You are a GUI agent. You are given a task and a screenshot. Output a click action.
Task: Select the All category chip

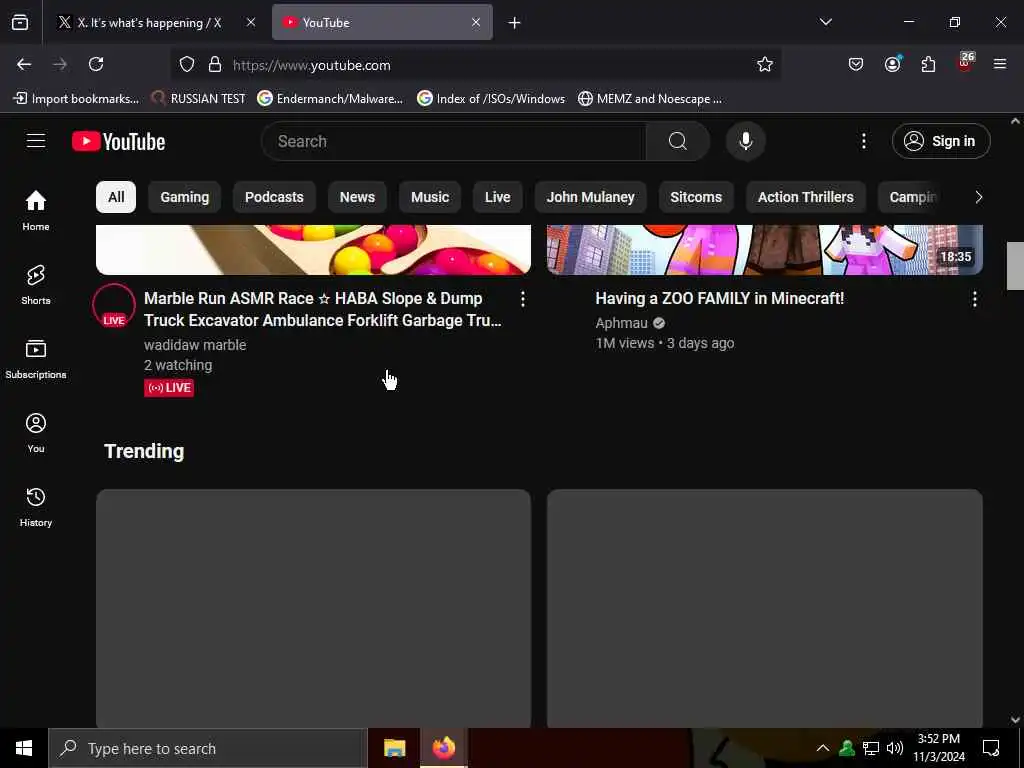[116, 197]
